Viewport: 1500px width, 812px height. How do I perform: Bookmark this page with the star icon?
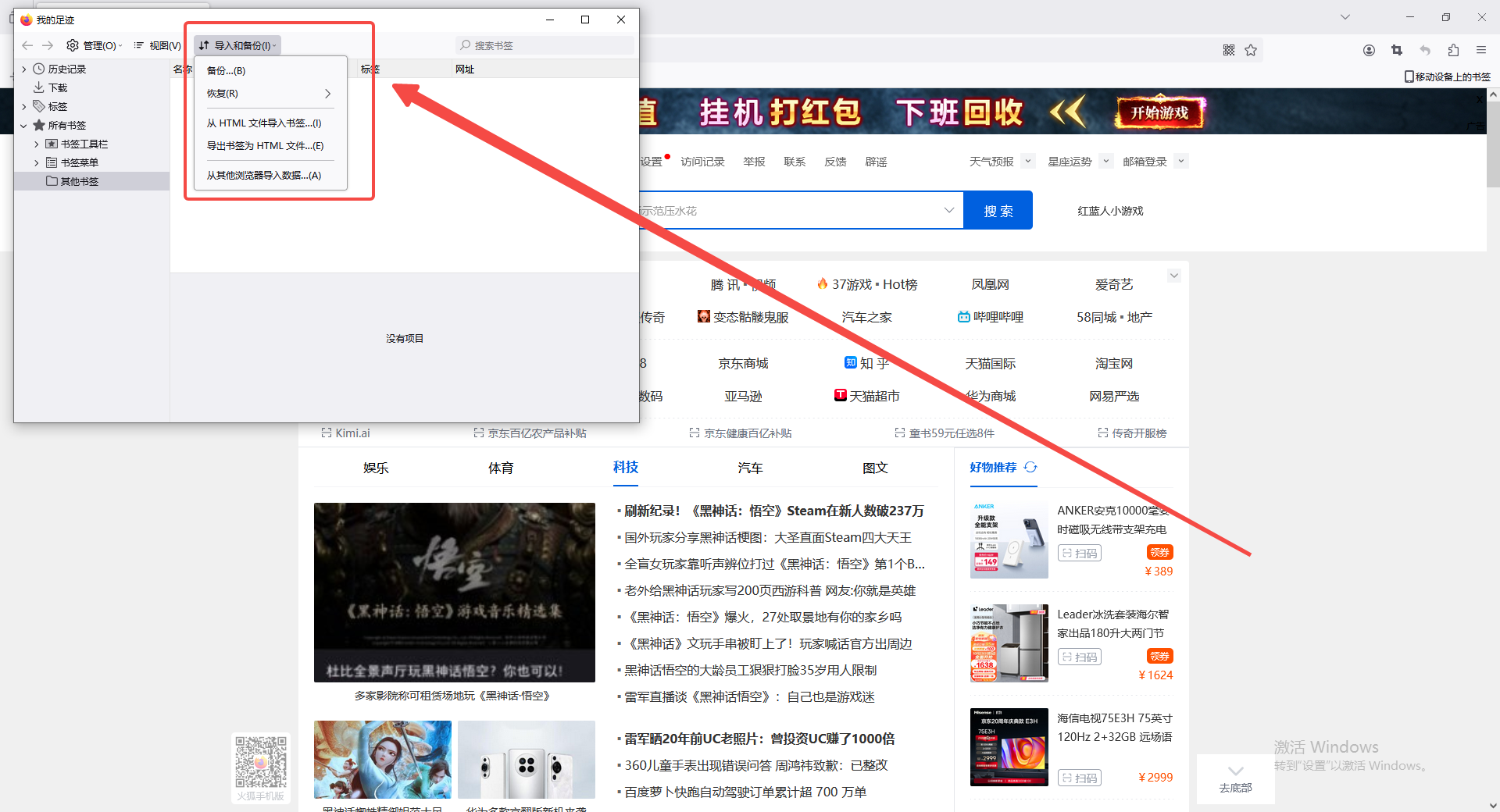(1251, 50)
